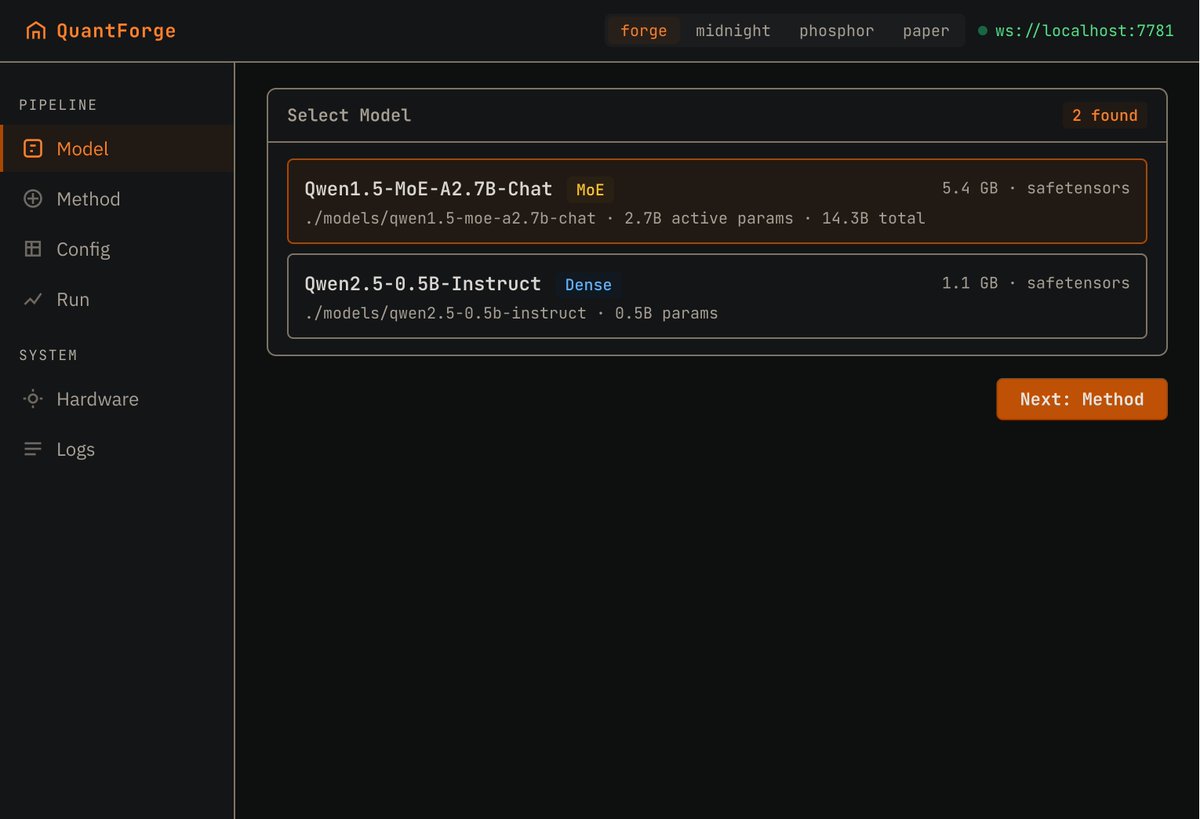The width and height of the screenshot is (1200, 819).
Task: Click the Logs lines icon
Action: [x=33, y=449]
